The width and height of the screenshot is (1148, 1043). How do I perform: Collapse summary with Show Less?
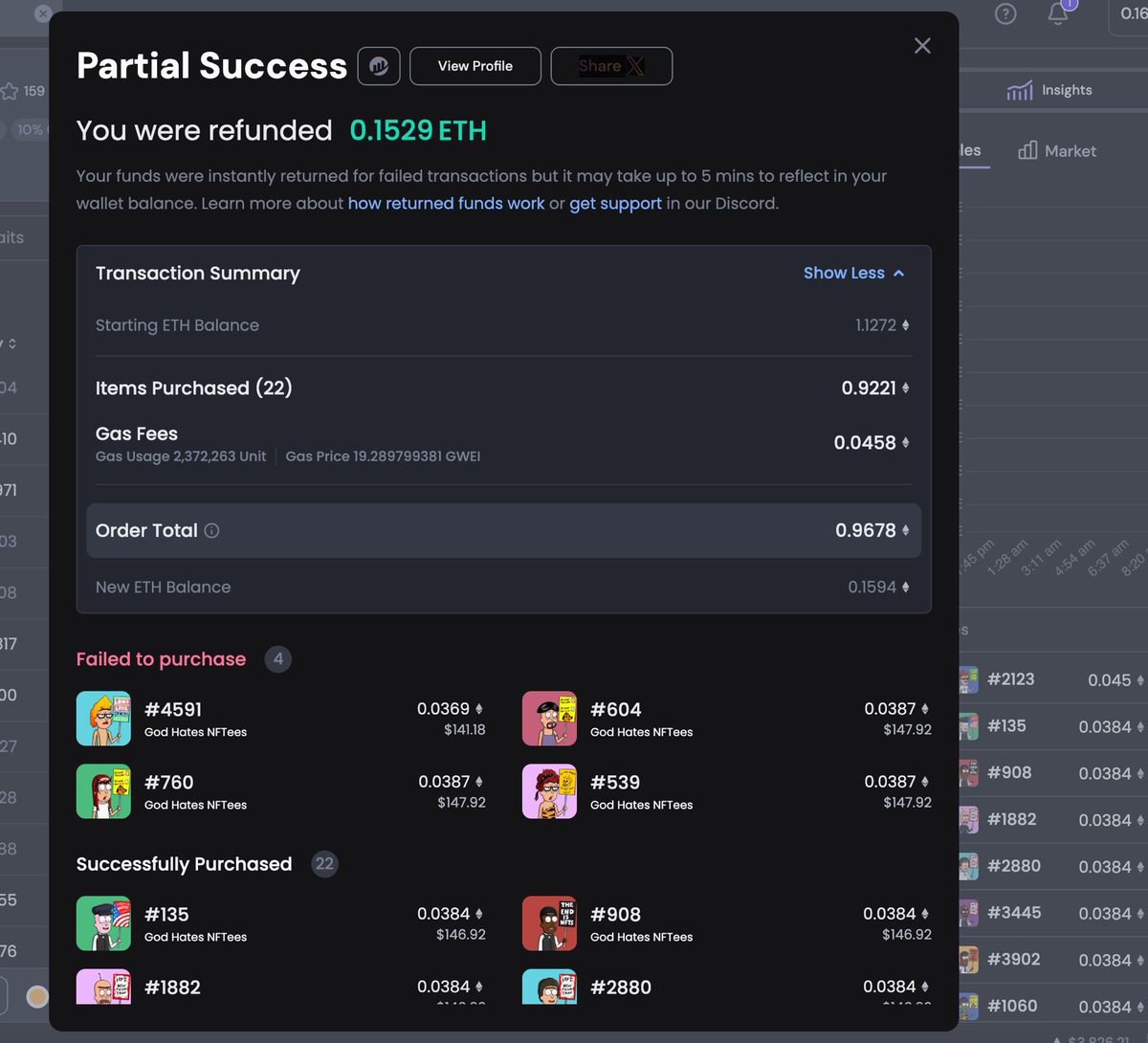click(x=853, y=273)
